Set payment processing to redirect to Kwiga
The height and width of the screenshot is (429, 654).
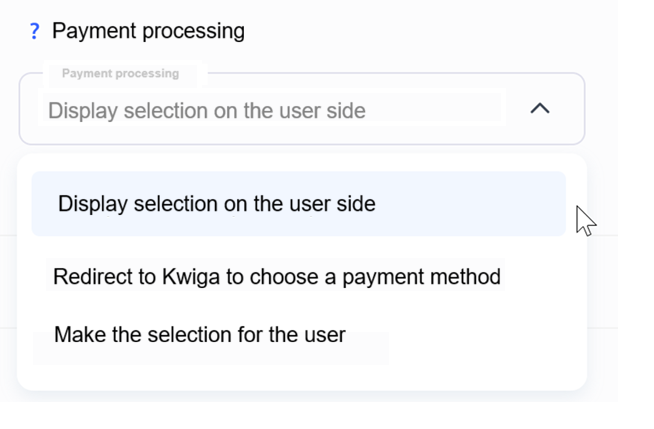point(276,276)
